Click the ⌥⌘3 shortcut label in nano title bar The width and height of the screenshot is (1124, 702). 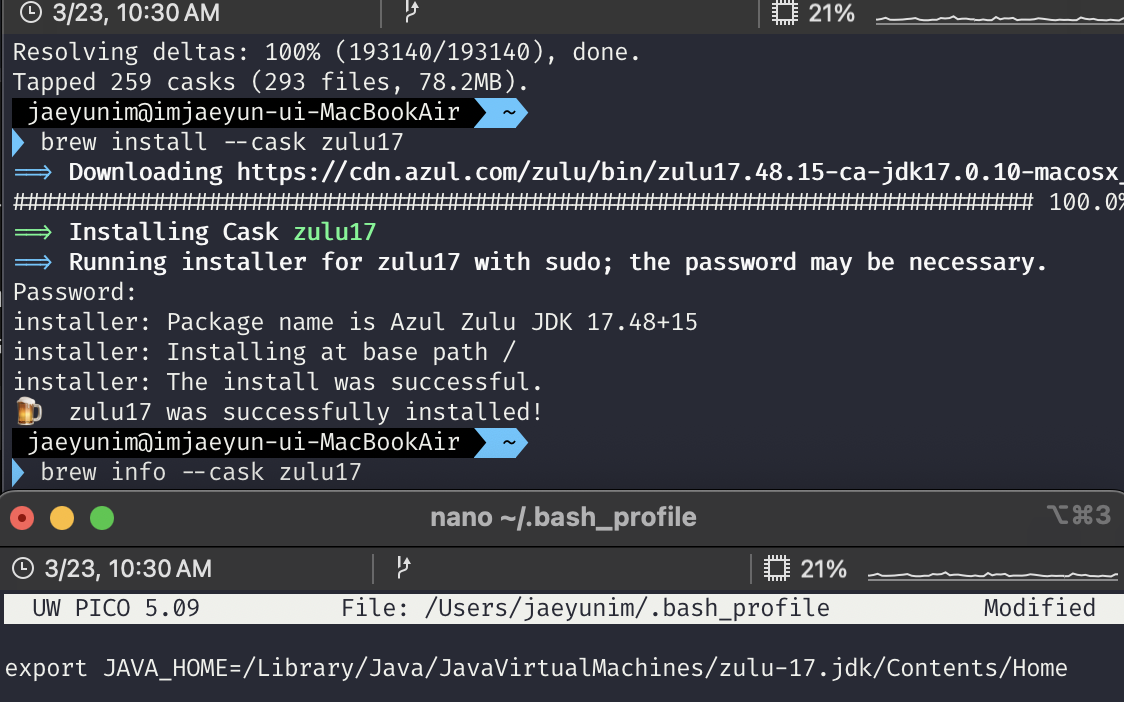(x=1077, y=515)
